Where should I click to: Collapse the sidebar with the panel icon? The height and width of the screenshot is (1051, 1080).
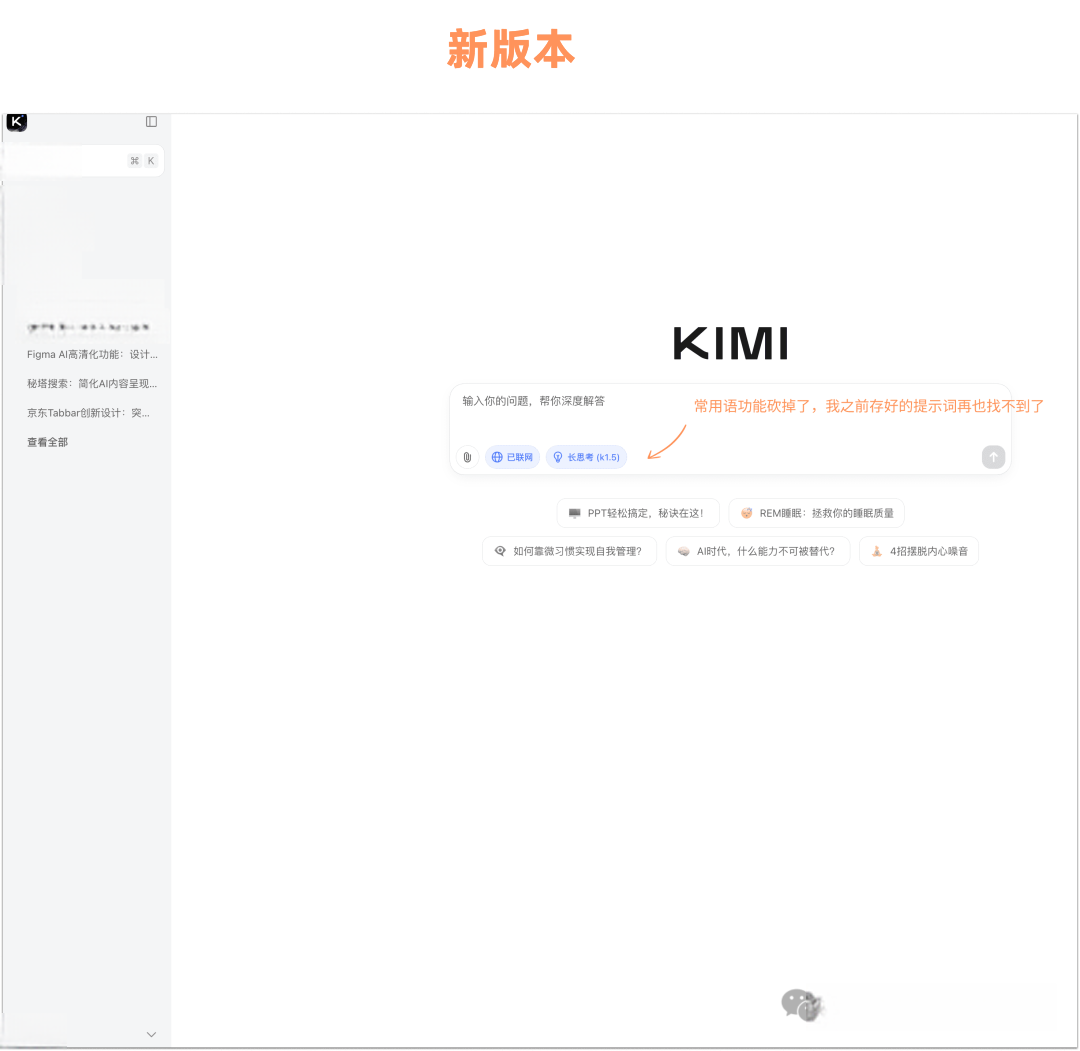152,122
